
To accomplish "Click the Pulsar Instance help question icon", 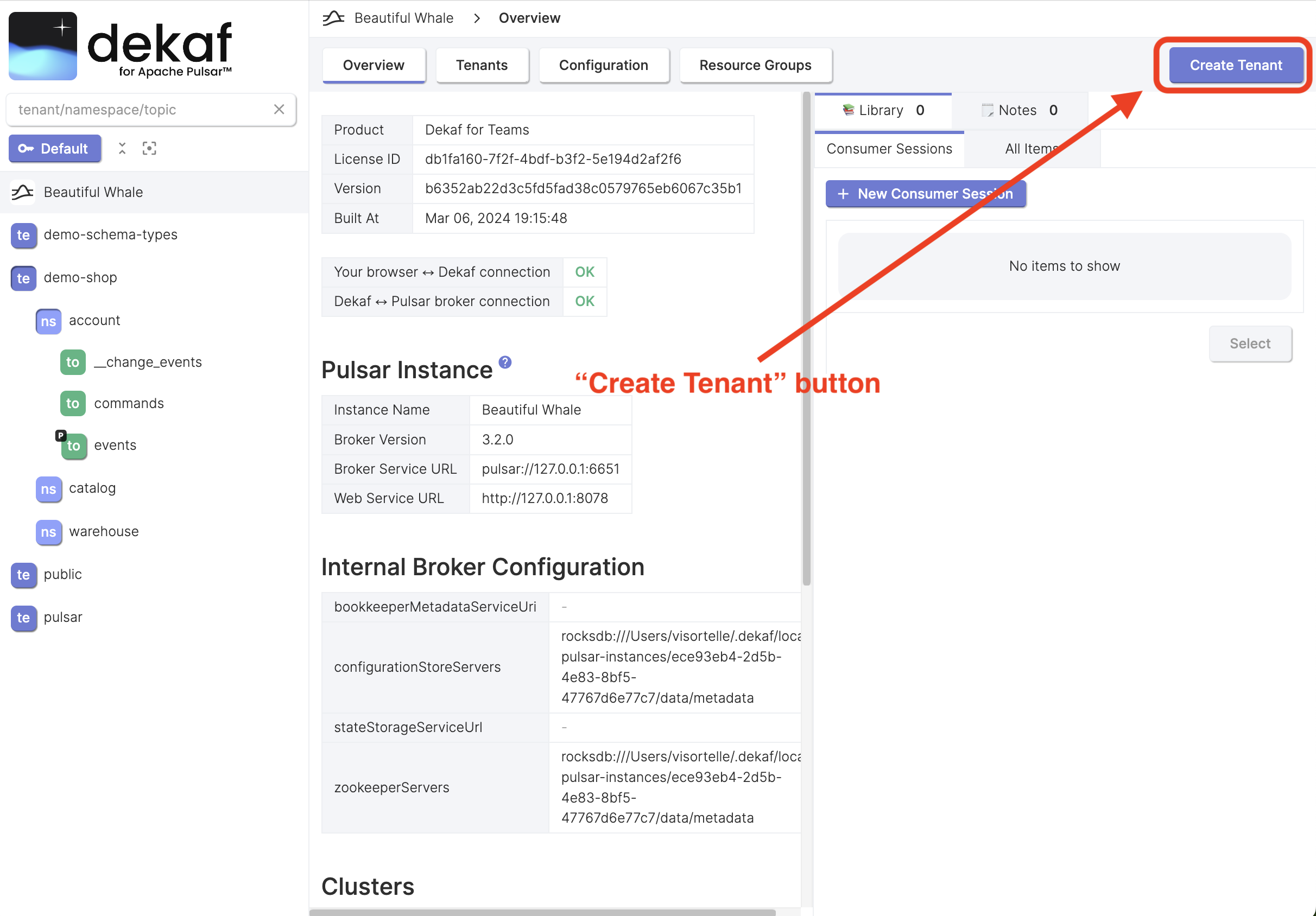I will pos(505,362).
